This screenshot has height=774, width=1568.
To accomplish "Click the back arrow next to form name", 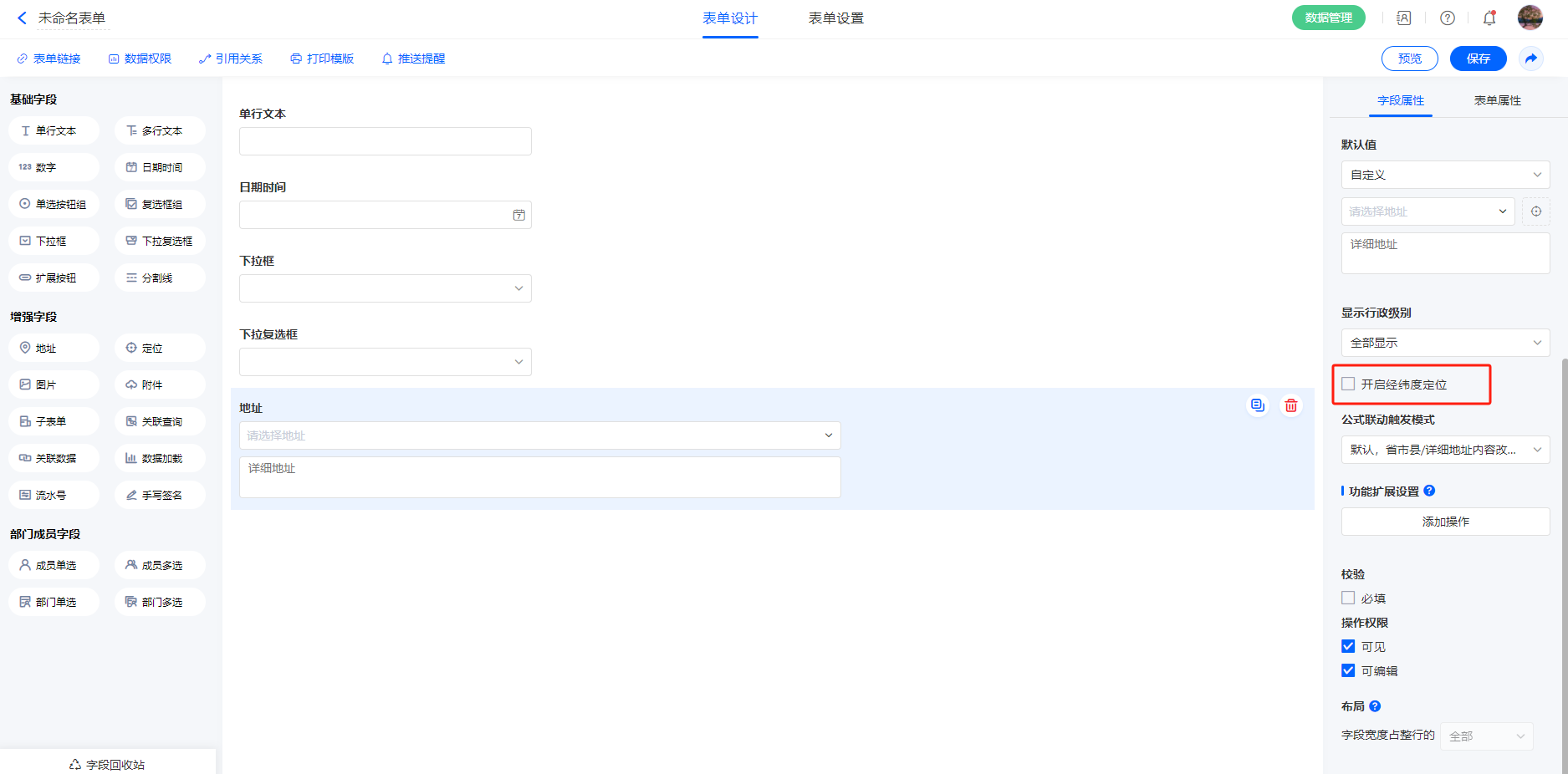I will click(x=22, y=18).
